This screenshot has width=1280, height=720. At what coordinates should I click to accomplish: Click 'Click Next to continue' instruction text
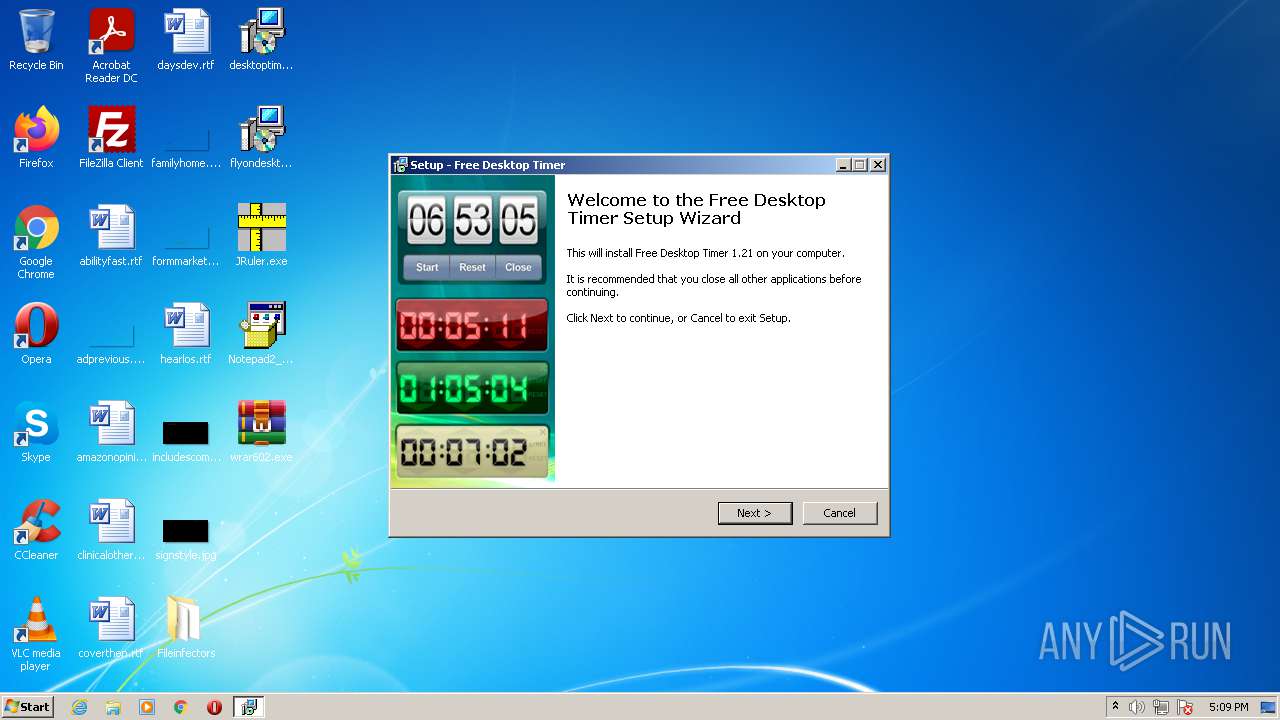pyautogui.click(x=678, y=318)
